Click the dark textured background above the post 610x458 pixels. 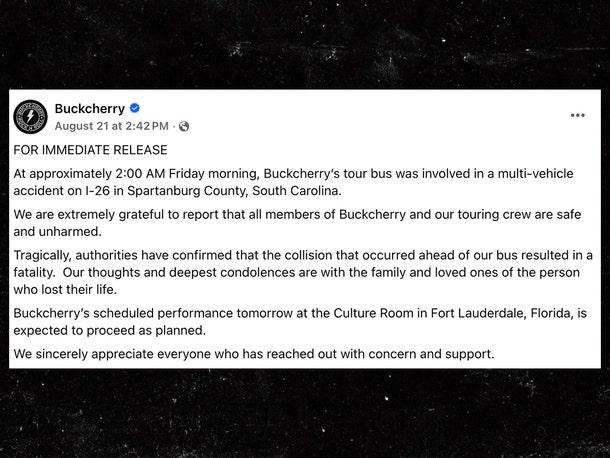click(305, 43)
